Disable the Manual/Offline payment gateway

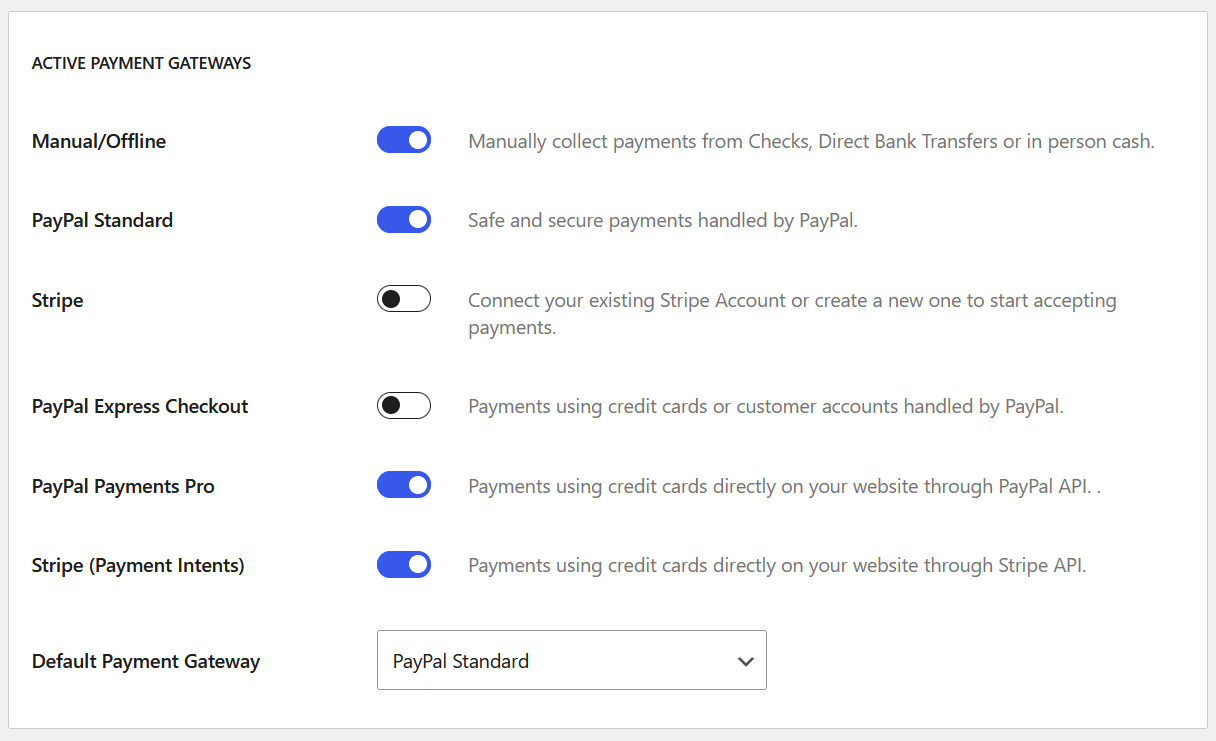click(403, 140)
